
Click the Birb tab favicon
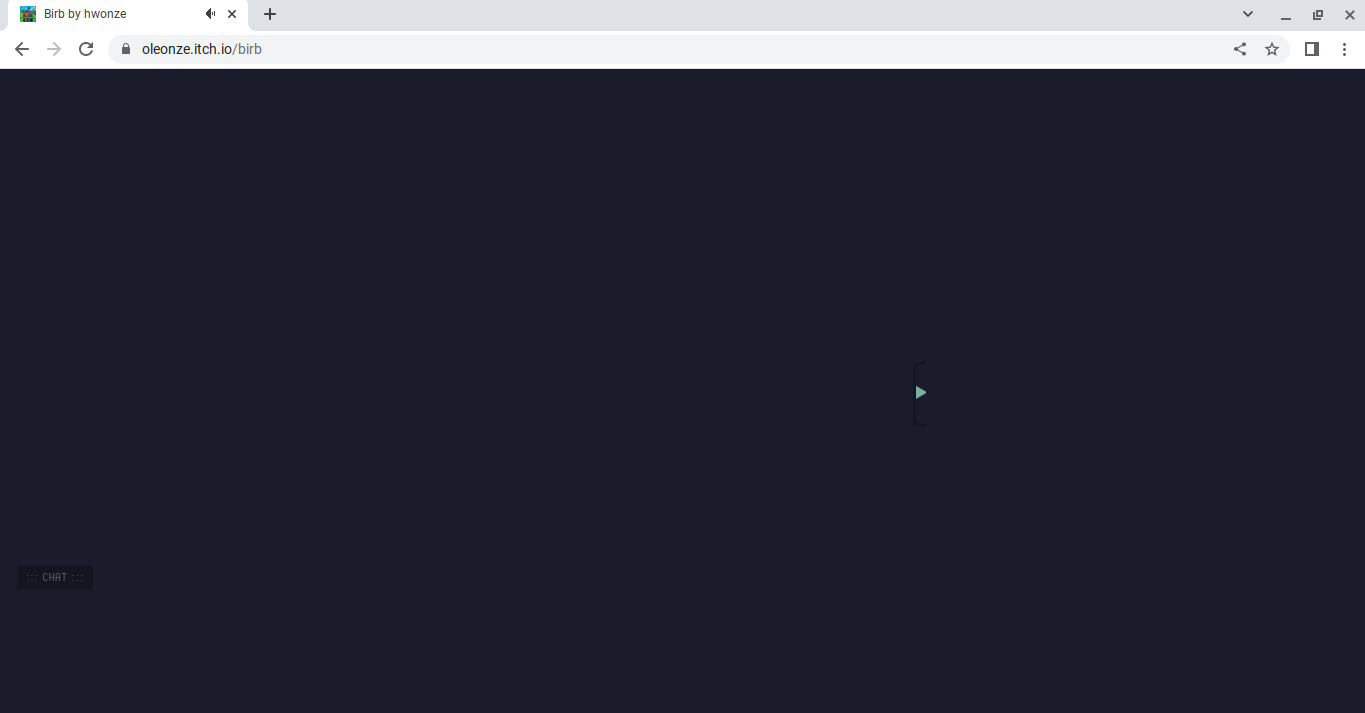(x=28, y=14)
